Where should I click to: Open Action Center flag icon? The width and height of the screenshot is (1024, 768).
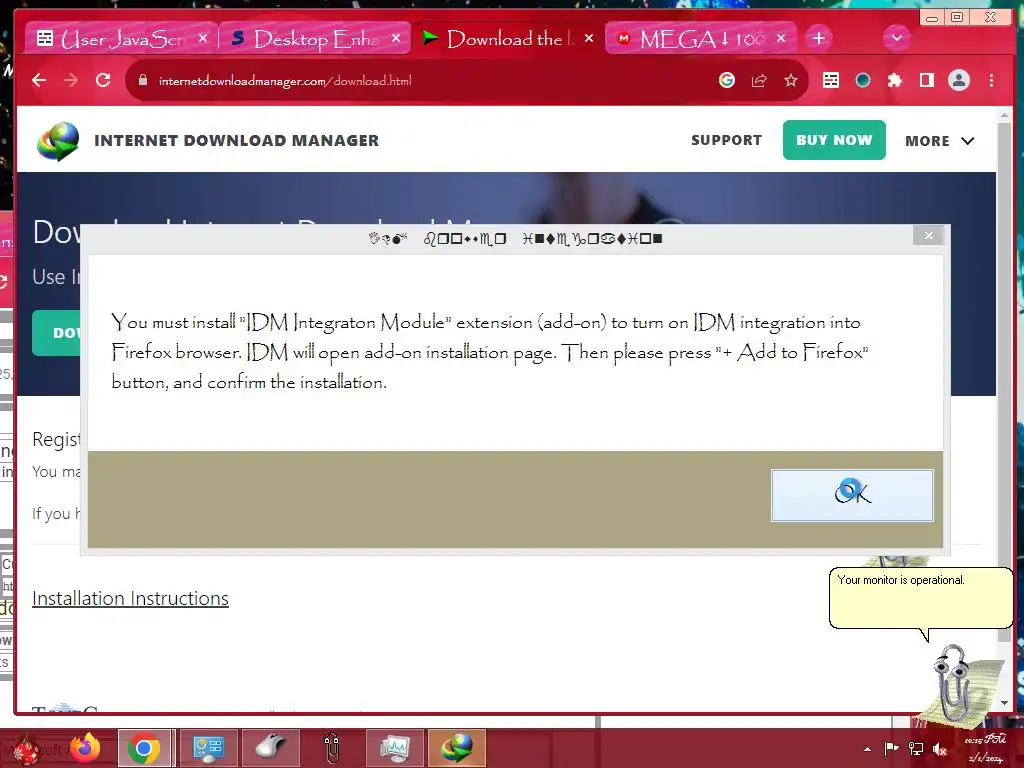coord(891,748)
